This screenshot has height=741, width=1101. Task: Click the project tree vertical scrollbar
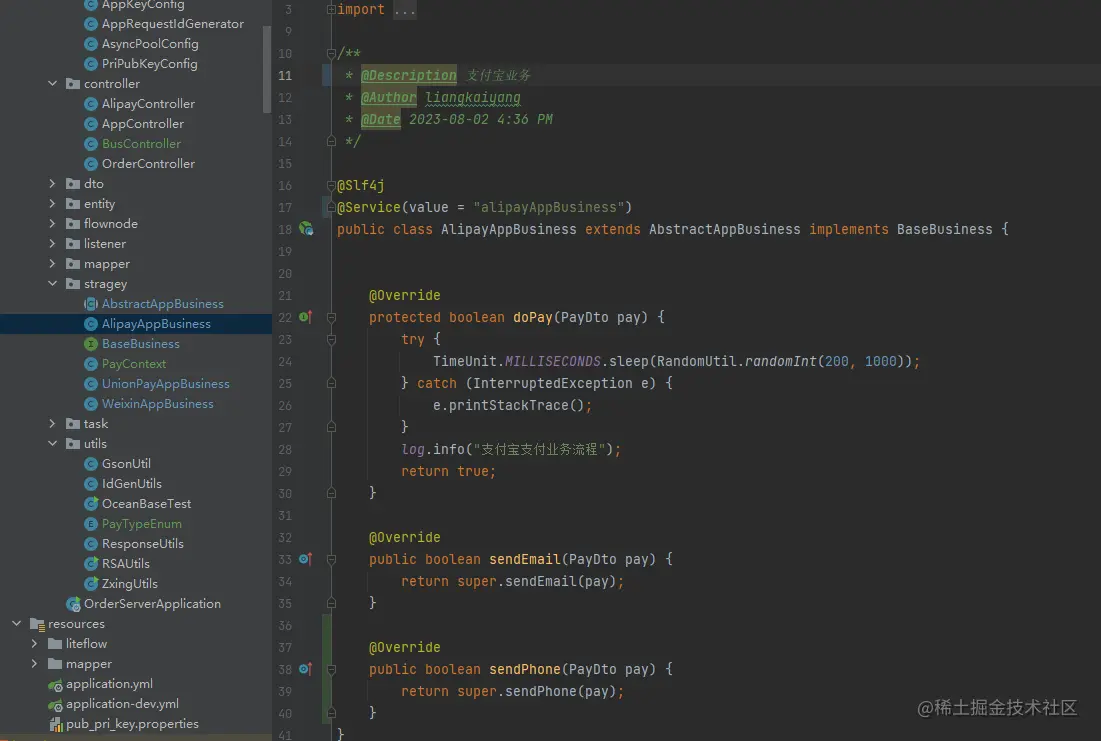(x=267, y=69)
